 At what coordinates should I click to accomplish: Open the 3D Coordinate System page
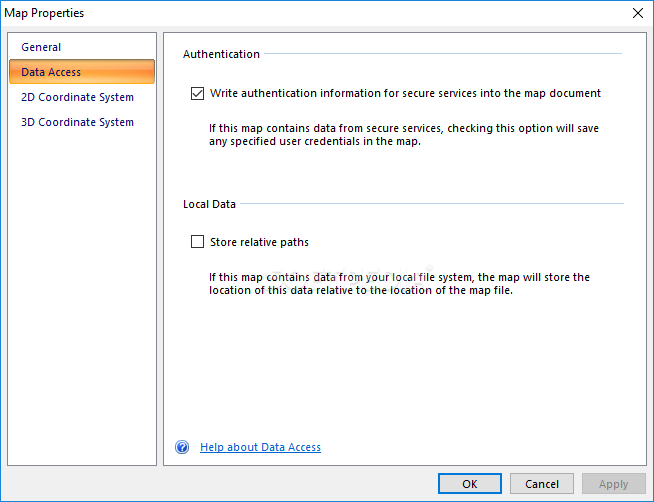click(78, 122)
